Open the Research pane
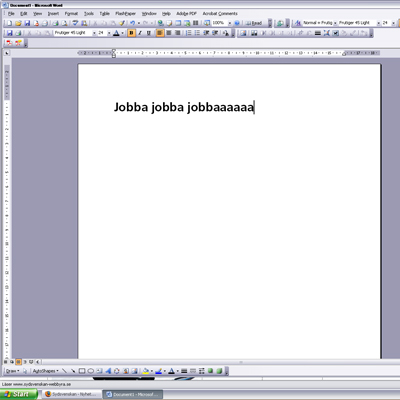The height and width of the screenshot is (400, 400). tap(84, 23)
